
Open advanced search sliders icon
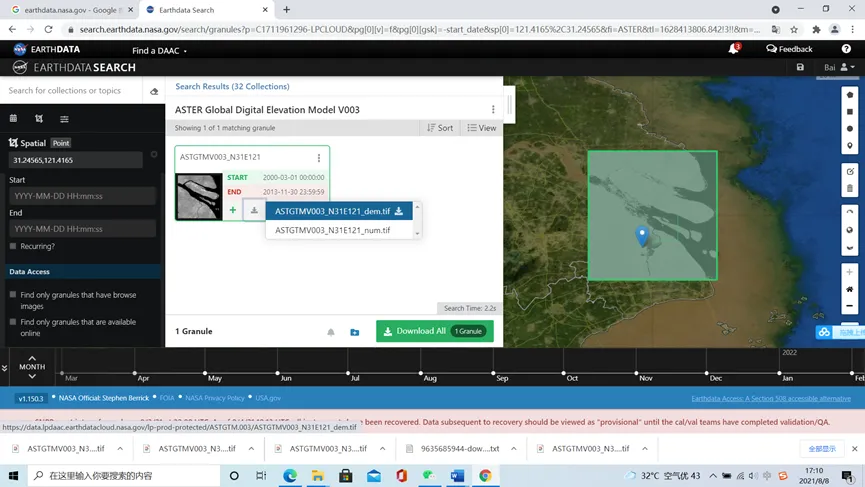click(x=64, y=119)
